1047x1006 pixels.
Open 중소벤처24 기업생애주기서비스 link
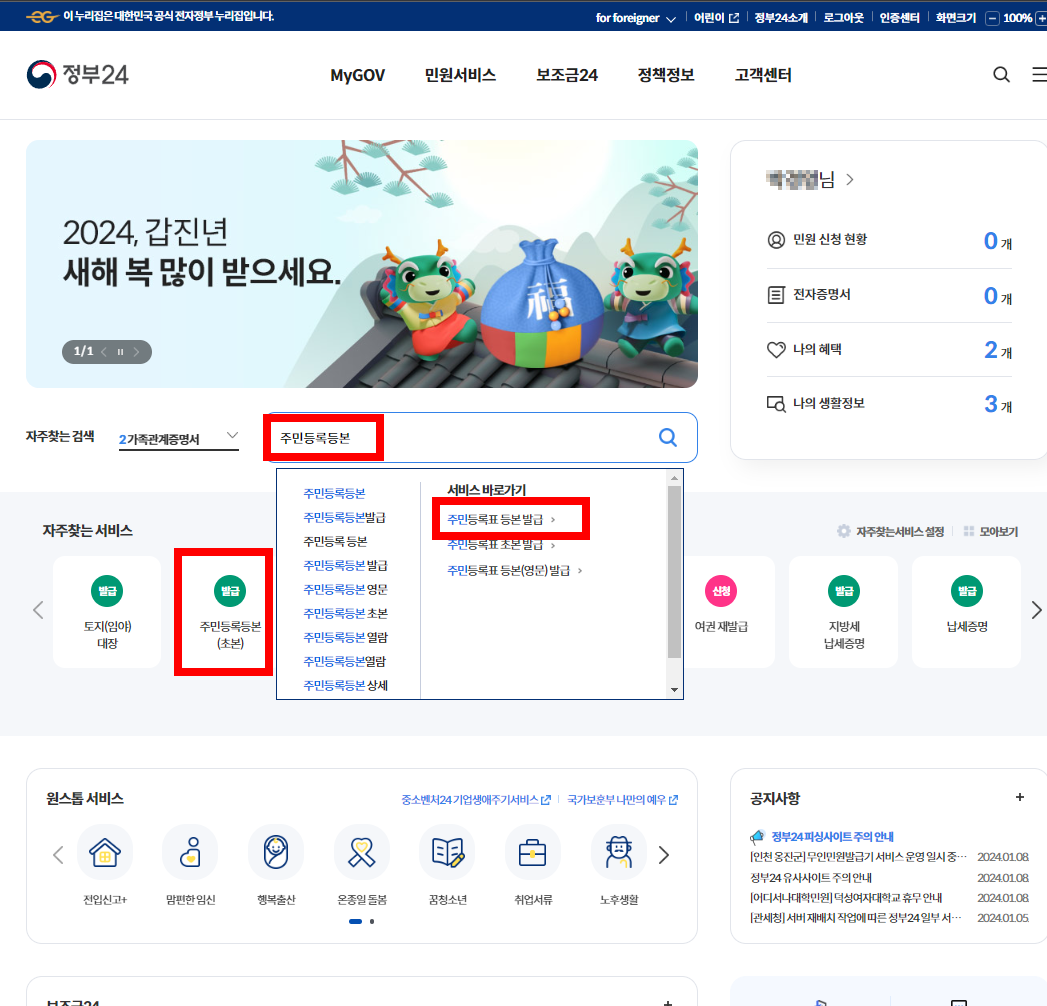tap(475, 800)
